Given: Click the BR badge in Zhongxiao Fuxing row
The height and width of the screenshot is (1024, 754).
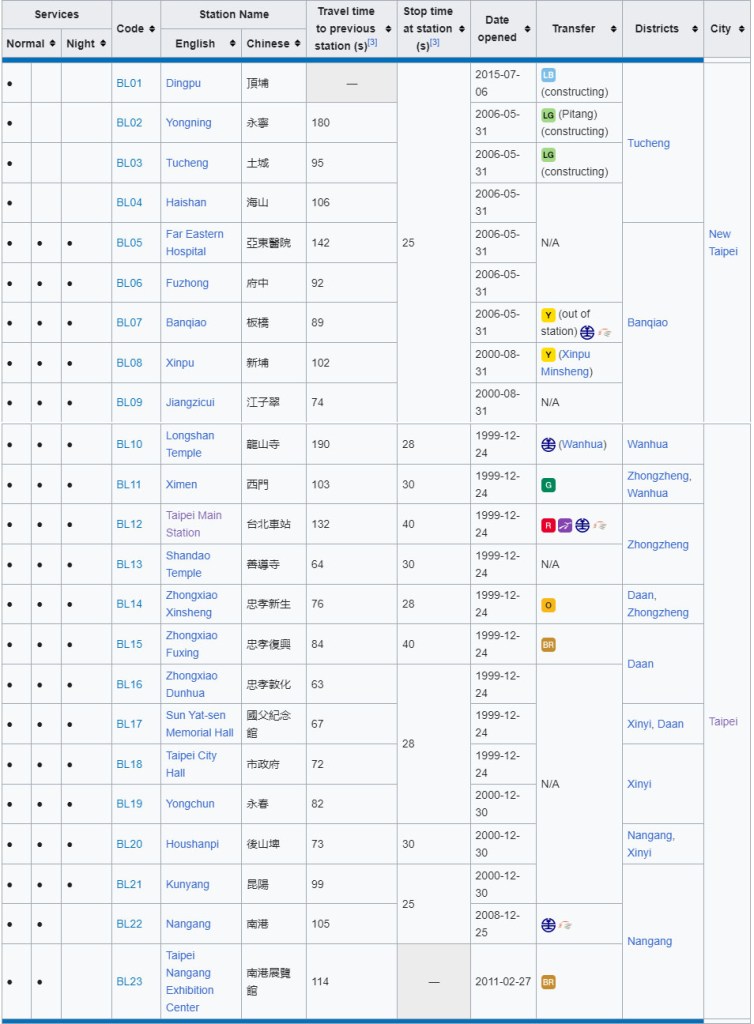Looking at the screenshot, I should point(548,645).
